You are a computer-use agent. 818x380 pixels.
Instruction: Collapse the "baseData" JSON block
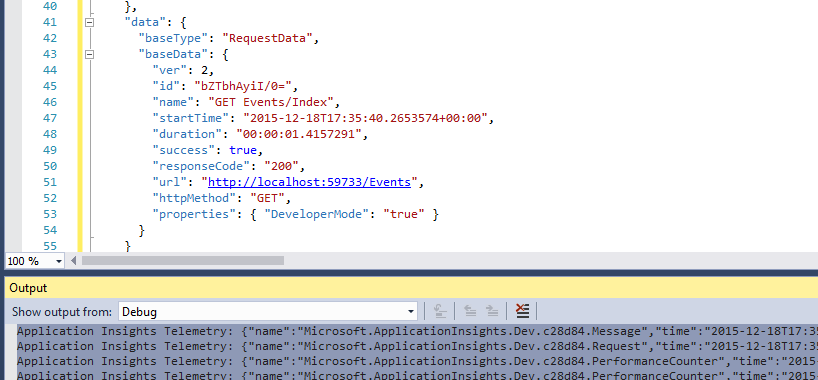click(x=90, y=54)
